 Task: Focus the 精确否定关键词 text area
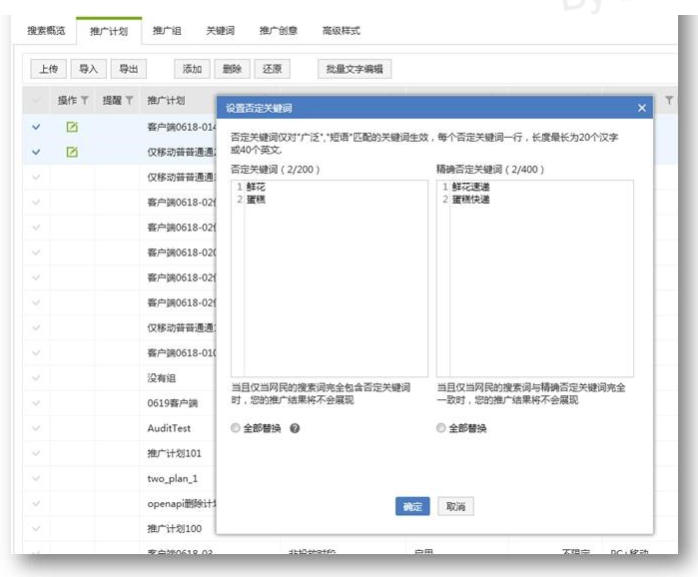click(535, 279)
